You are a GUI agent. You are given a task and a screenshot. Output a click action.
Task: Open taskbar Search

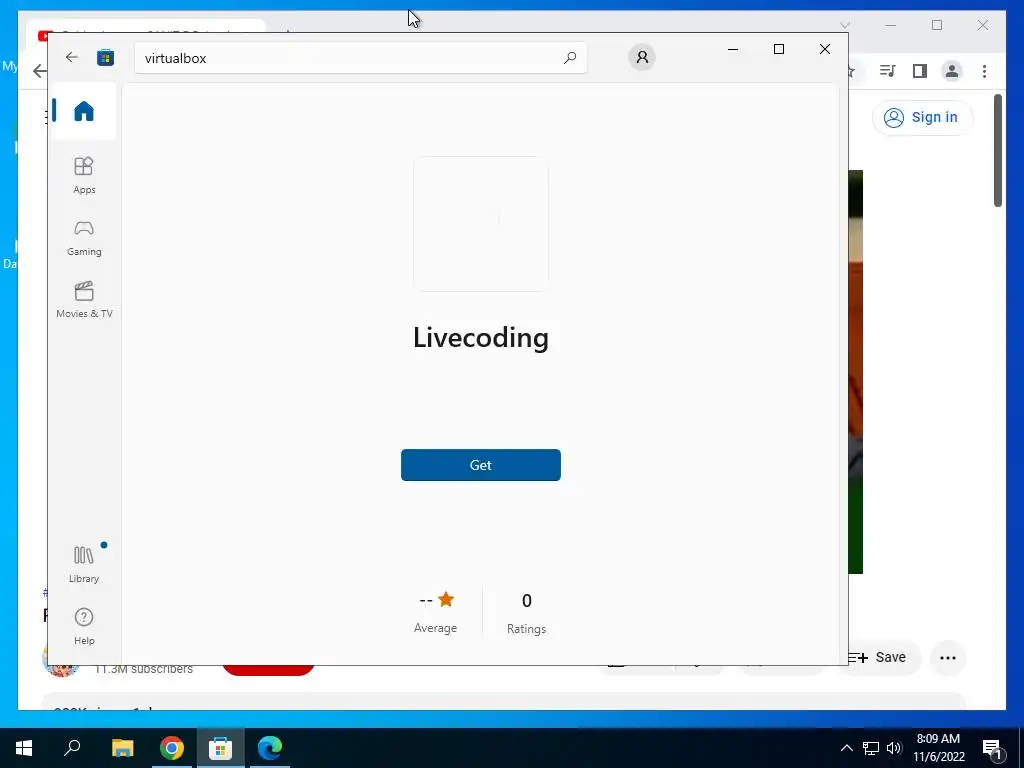point(72,748)
